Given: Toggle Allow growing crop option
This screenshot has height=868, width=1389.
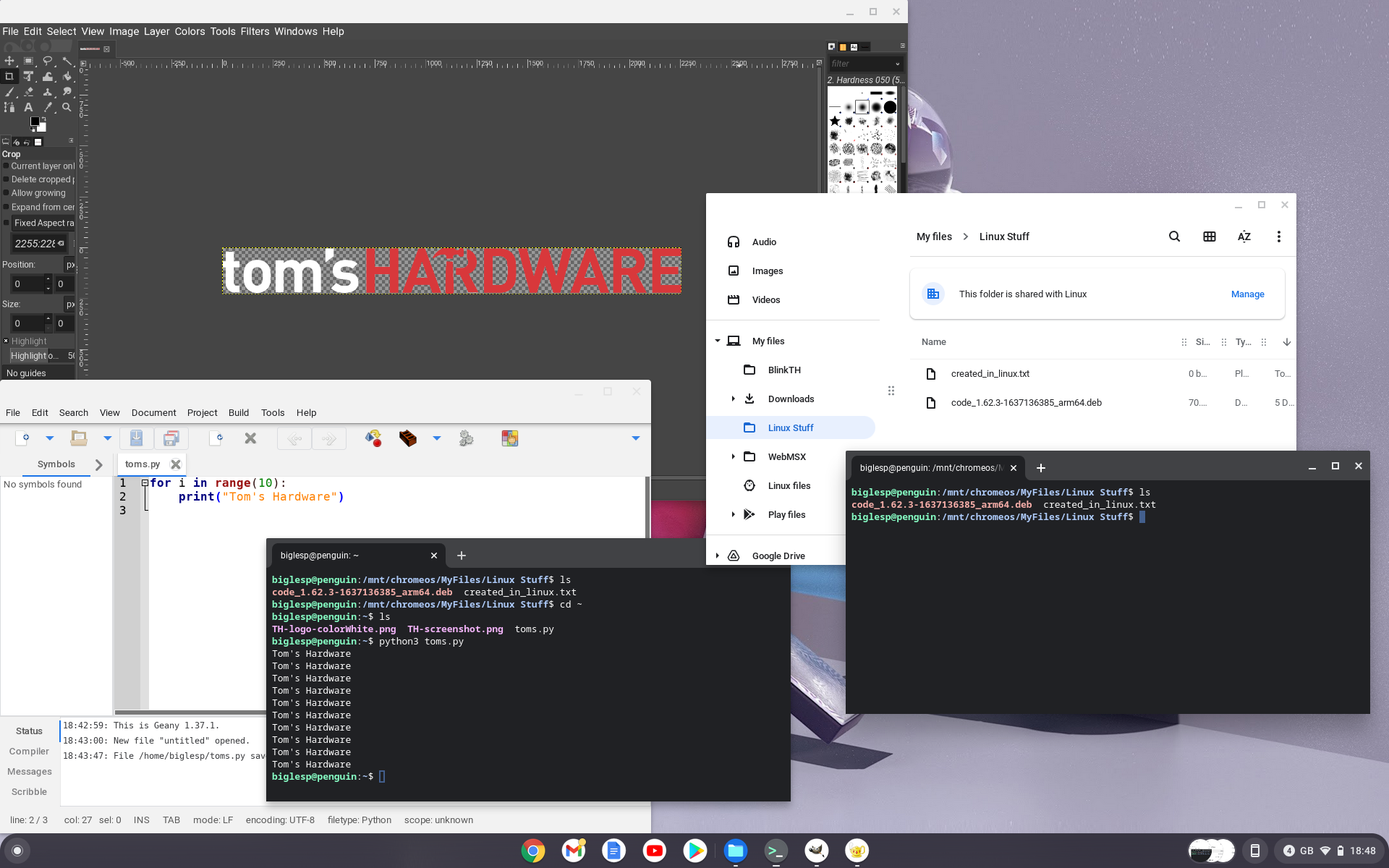Looking at the screenshot, I should 6,192.
